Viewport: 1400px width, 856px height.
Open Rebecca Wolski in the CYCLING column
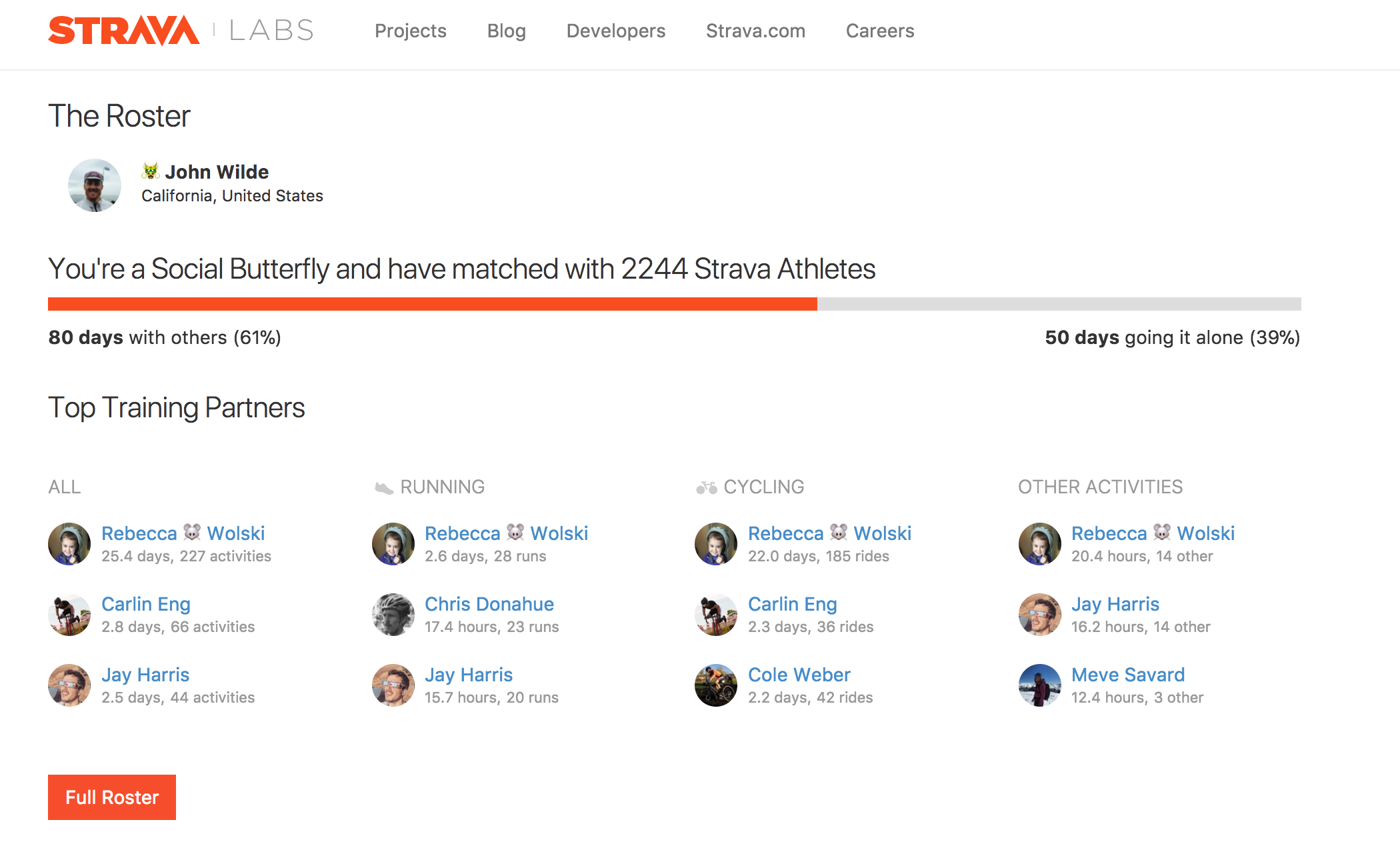(830, 533)
